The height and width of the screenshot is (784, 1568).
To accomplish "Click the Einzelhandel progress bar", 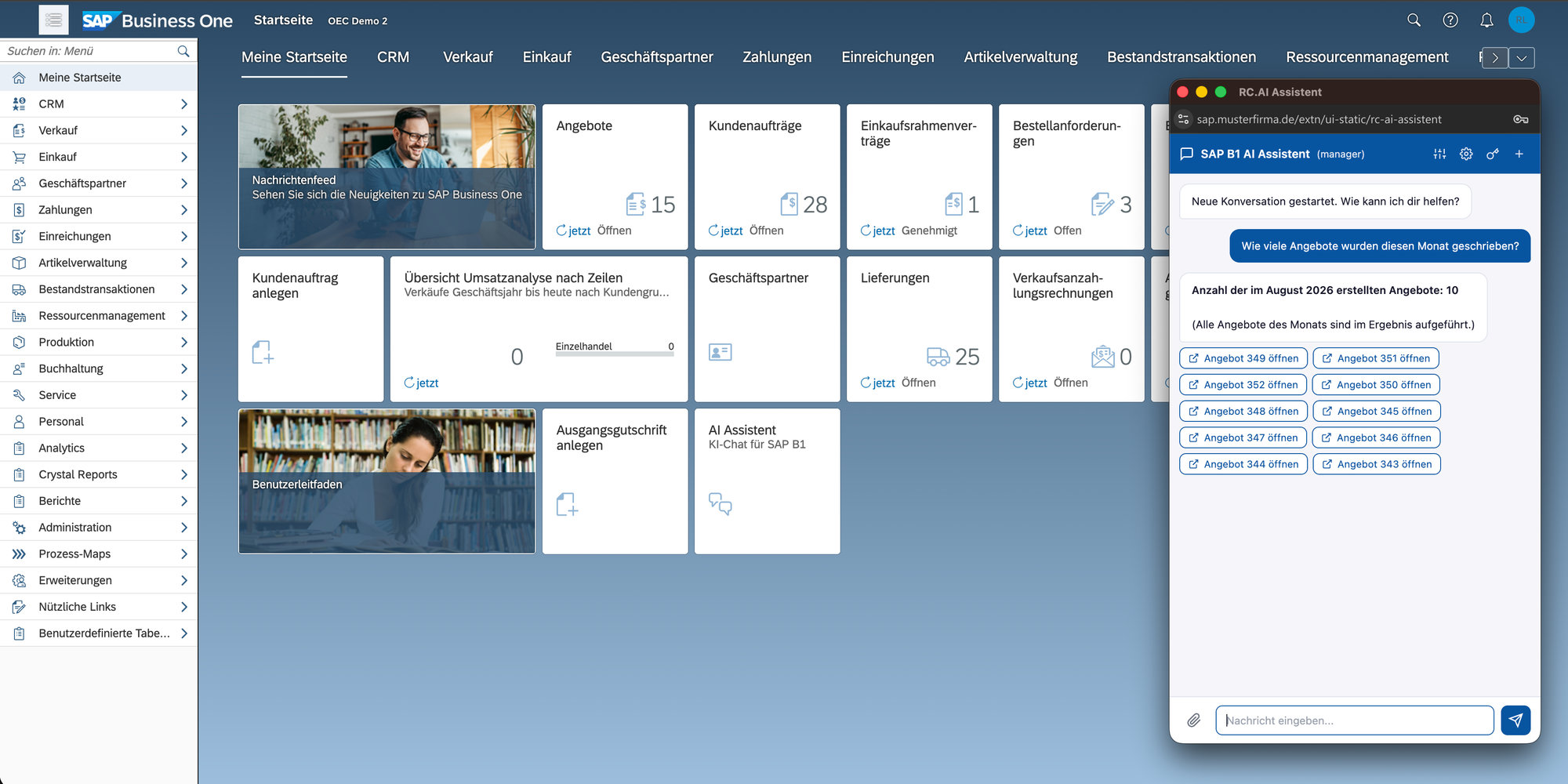I will pyautogui.click(x=615, y=354).
